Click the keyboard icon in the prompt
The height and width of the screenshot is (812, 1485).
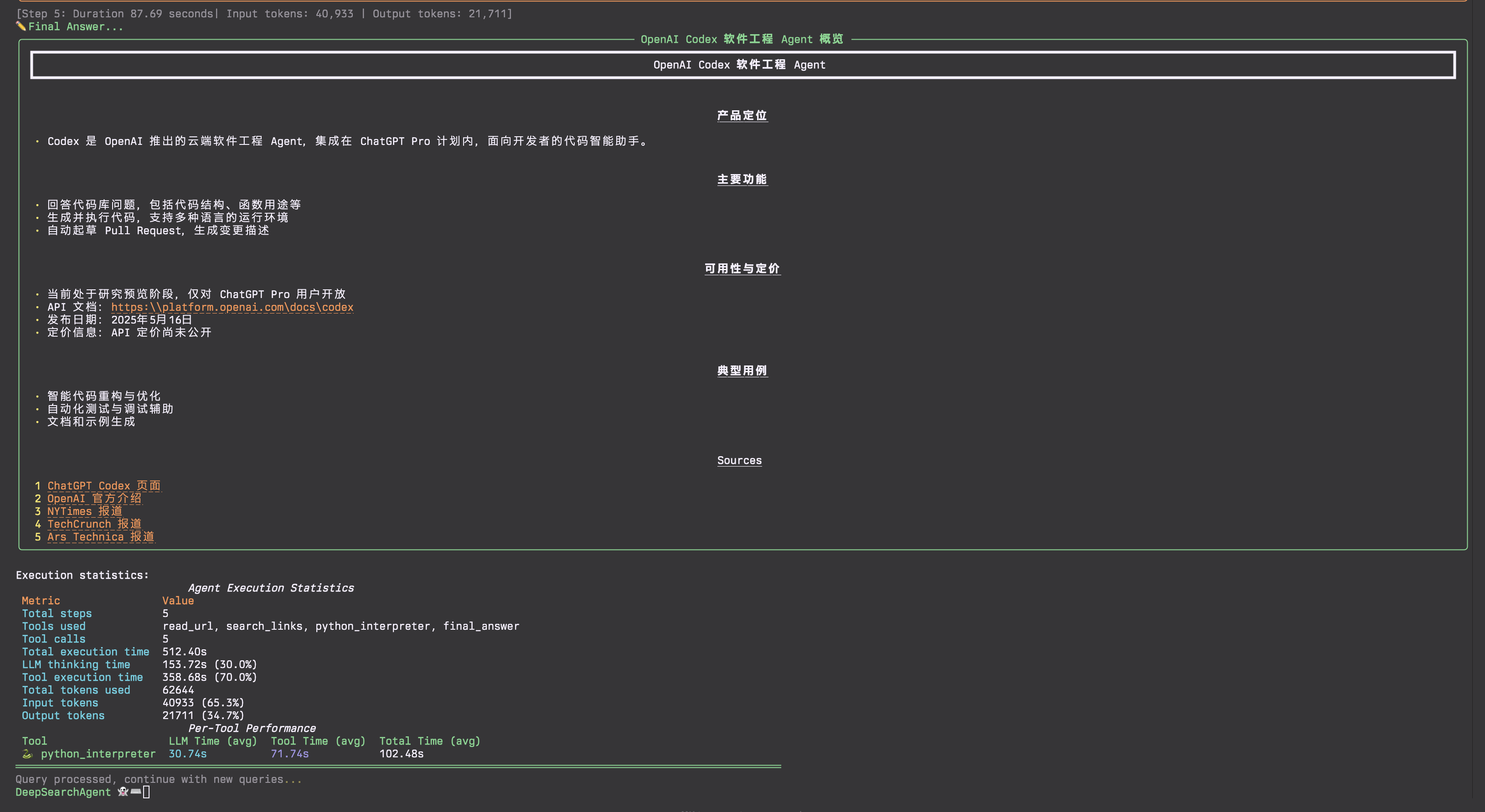[136, 792]
